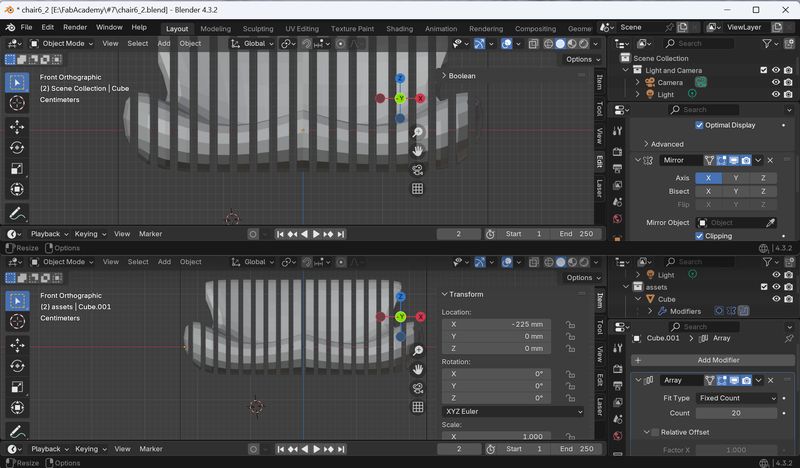The image size is (800, 468).
Task: Select the Rotate tool in upper viewport
Action: click(17, 147)
